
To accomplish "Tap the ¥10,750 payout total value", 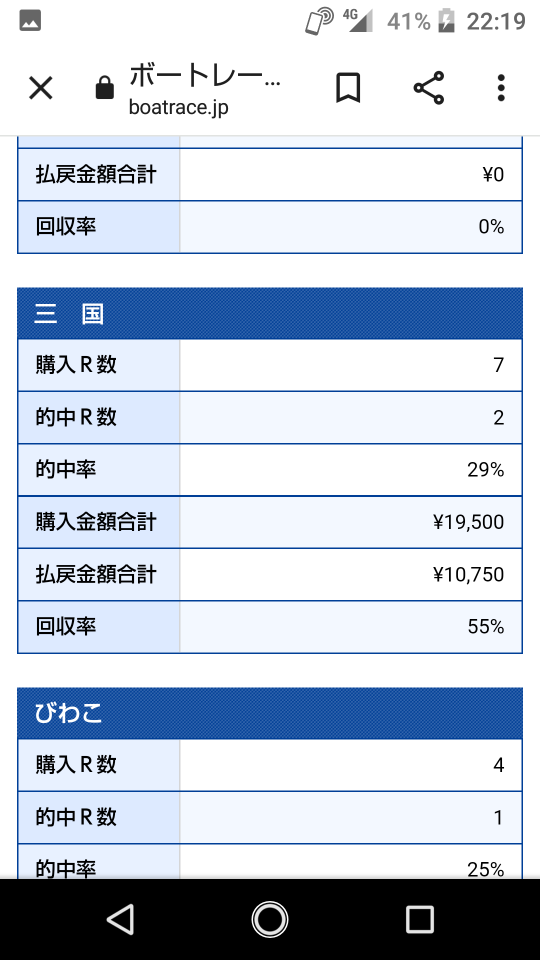I will pyautogui.click(x=468, y=574).
